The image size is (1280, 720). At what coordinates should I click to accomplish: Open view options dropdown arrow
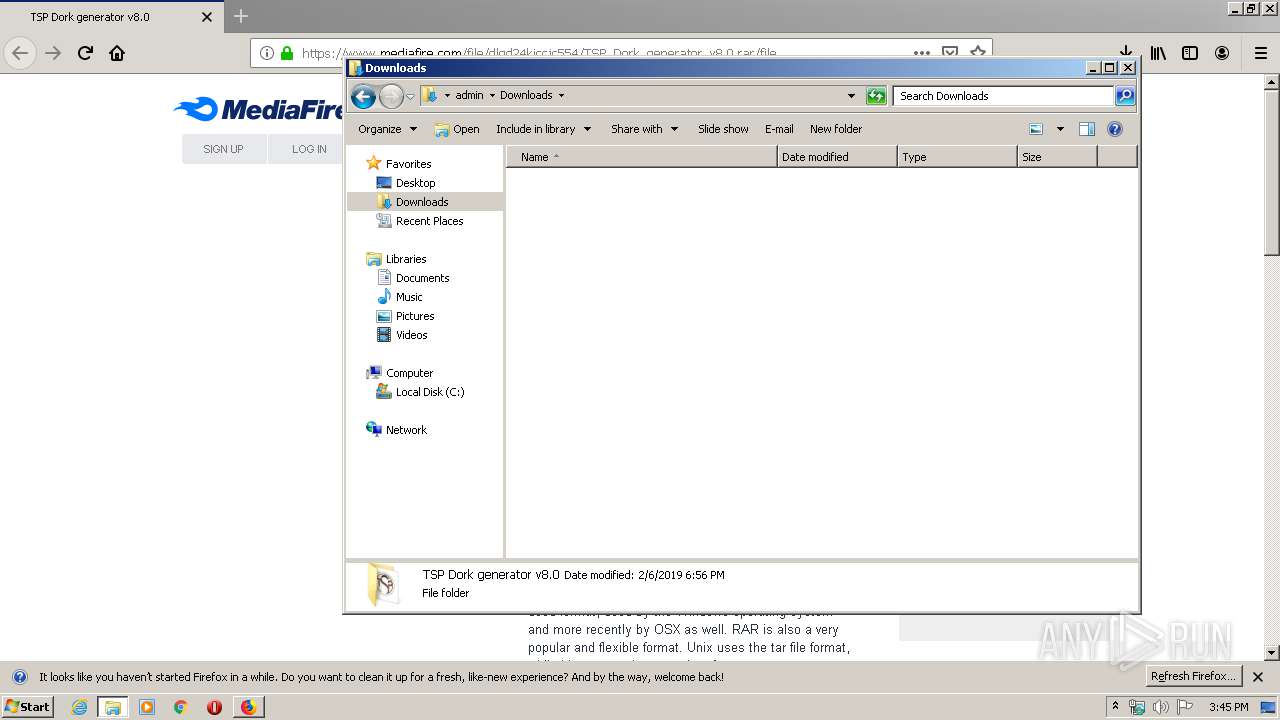point(1060,129)
